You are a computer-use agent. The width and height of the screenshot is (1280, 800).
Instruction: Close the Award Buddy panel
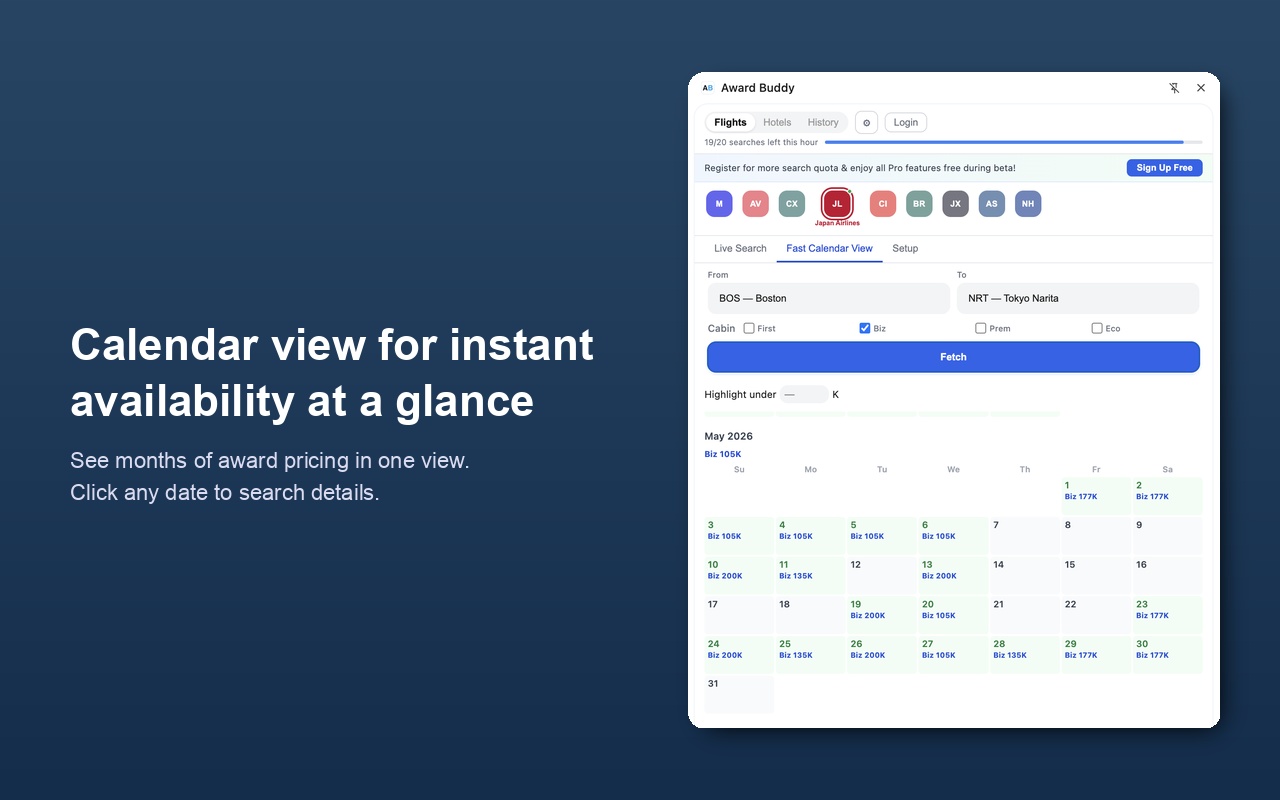pos(1201,88)
